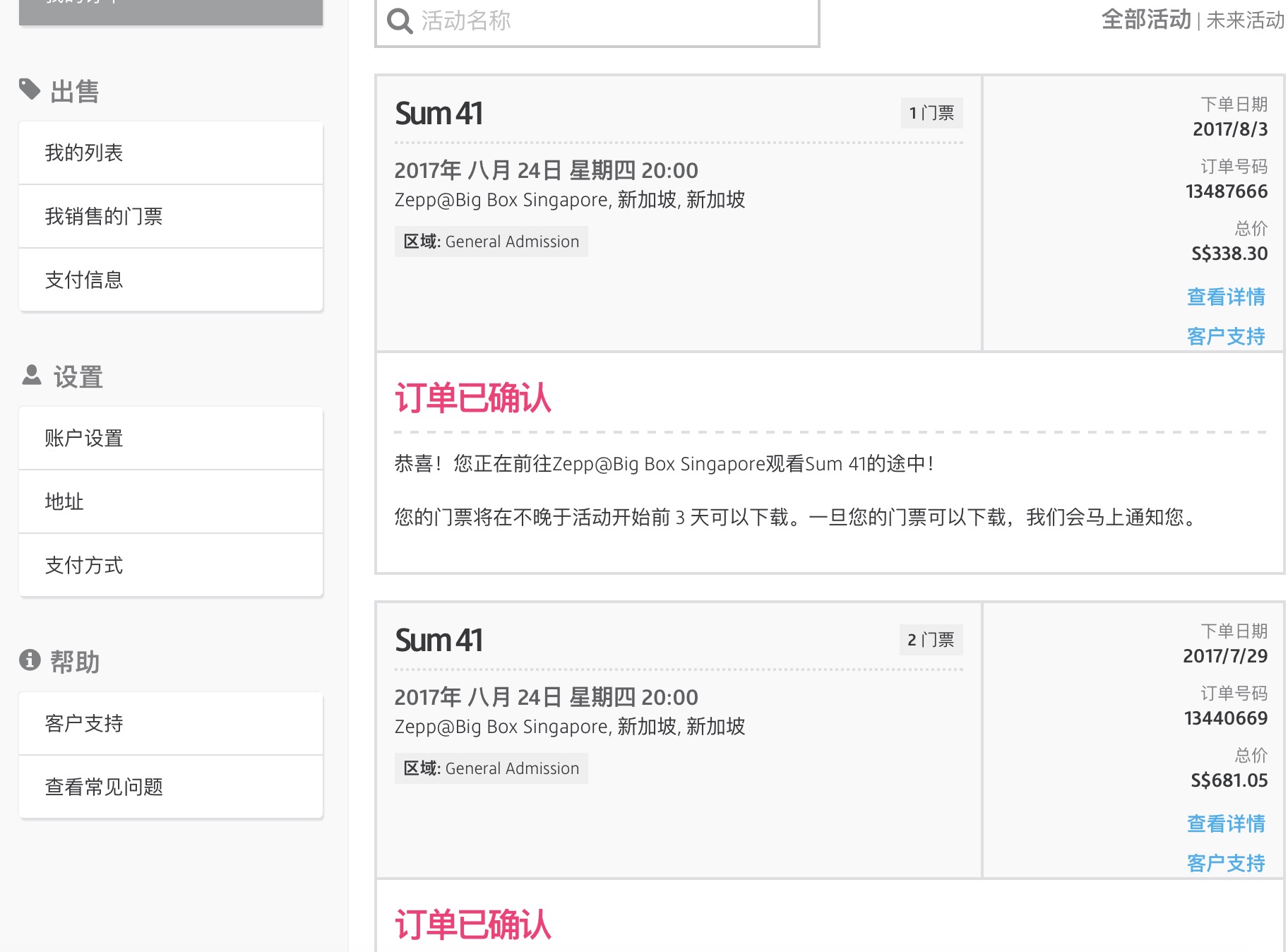
Task: Open 支付信息 in sidebar
Action: [x=171, y=280]
